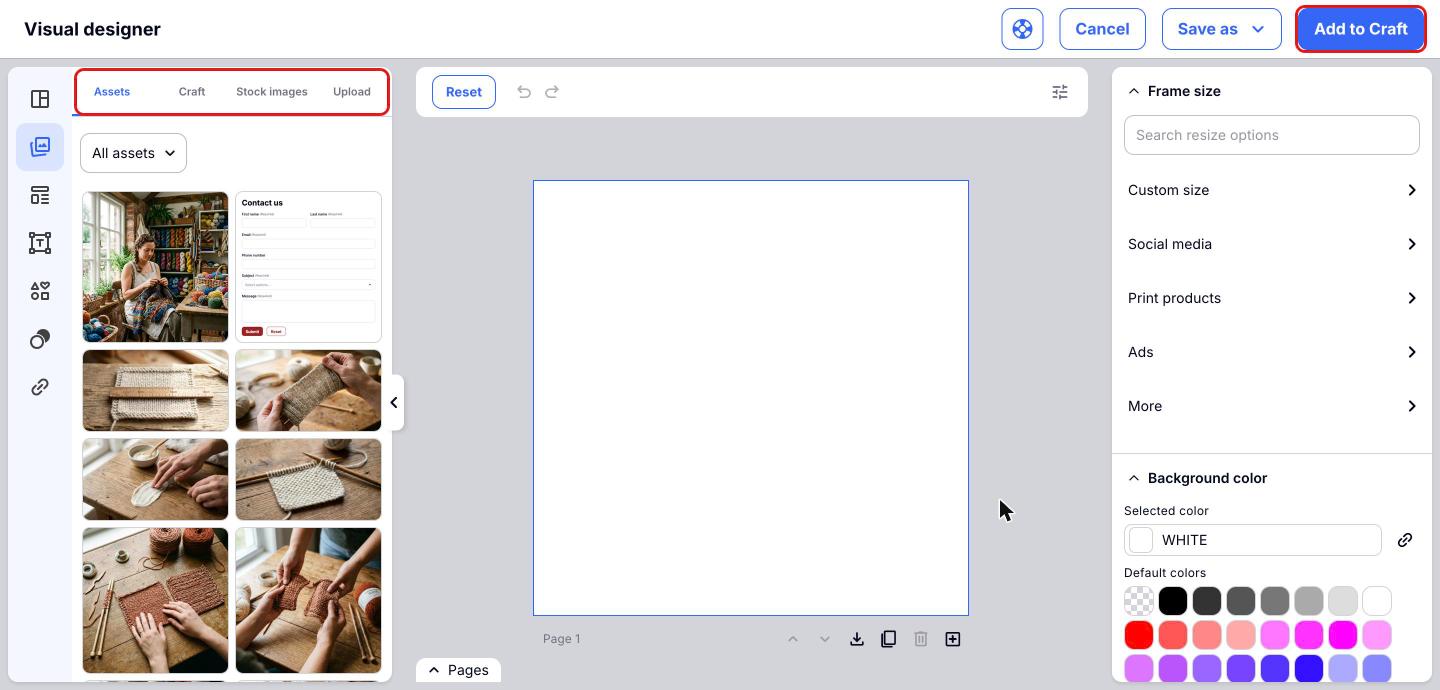
Task: Undo the last action
Action: pos(524,92)
